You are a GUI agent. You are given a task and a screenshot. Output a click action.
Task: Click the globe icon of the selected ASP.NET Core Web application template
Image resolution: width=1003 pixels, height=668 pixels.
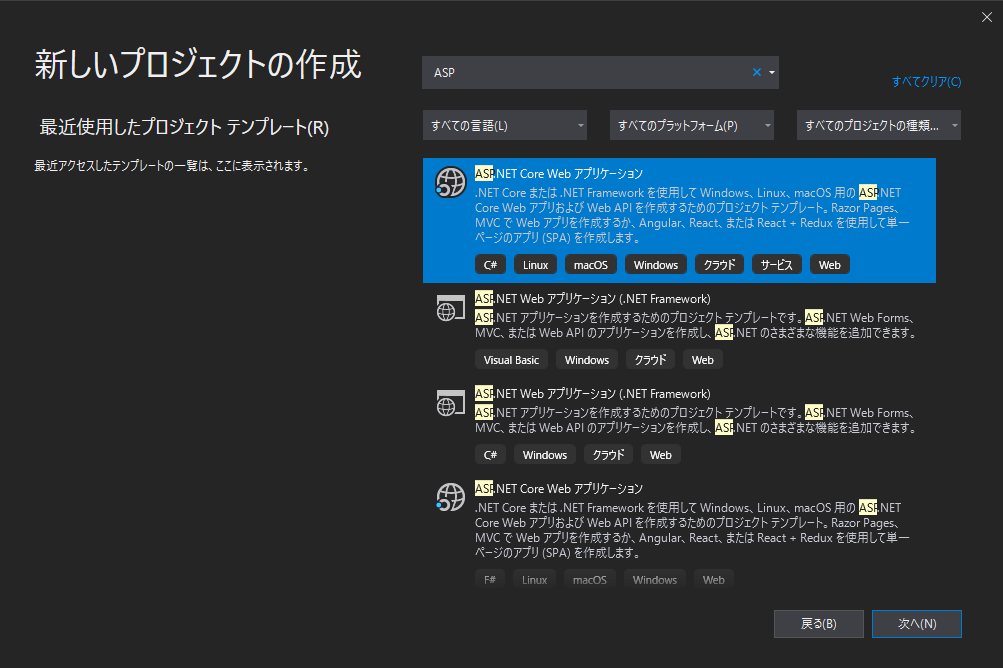click(450, 182)
